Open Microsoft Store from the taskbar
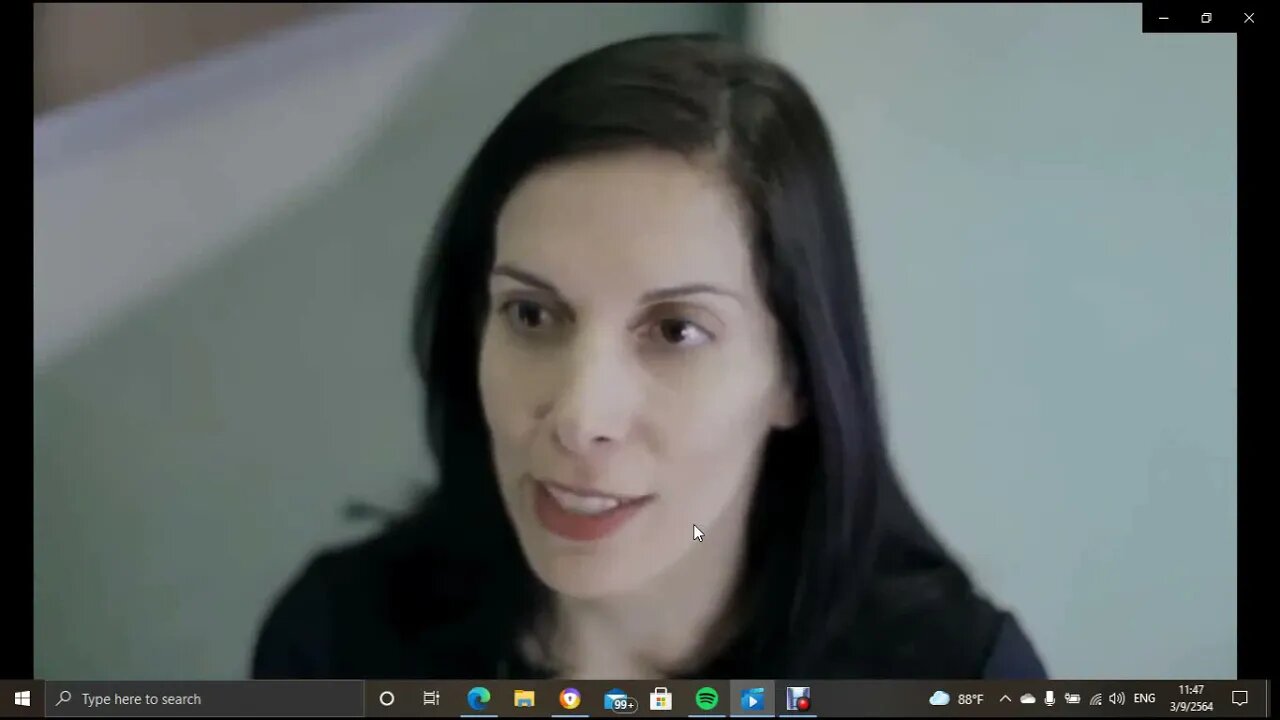This screenshot has height=720, width=1280. [661, 699]
